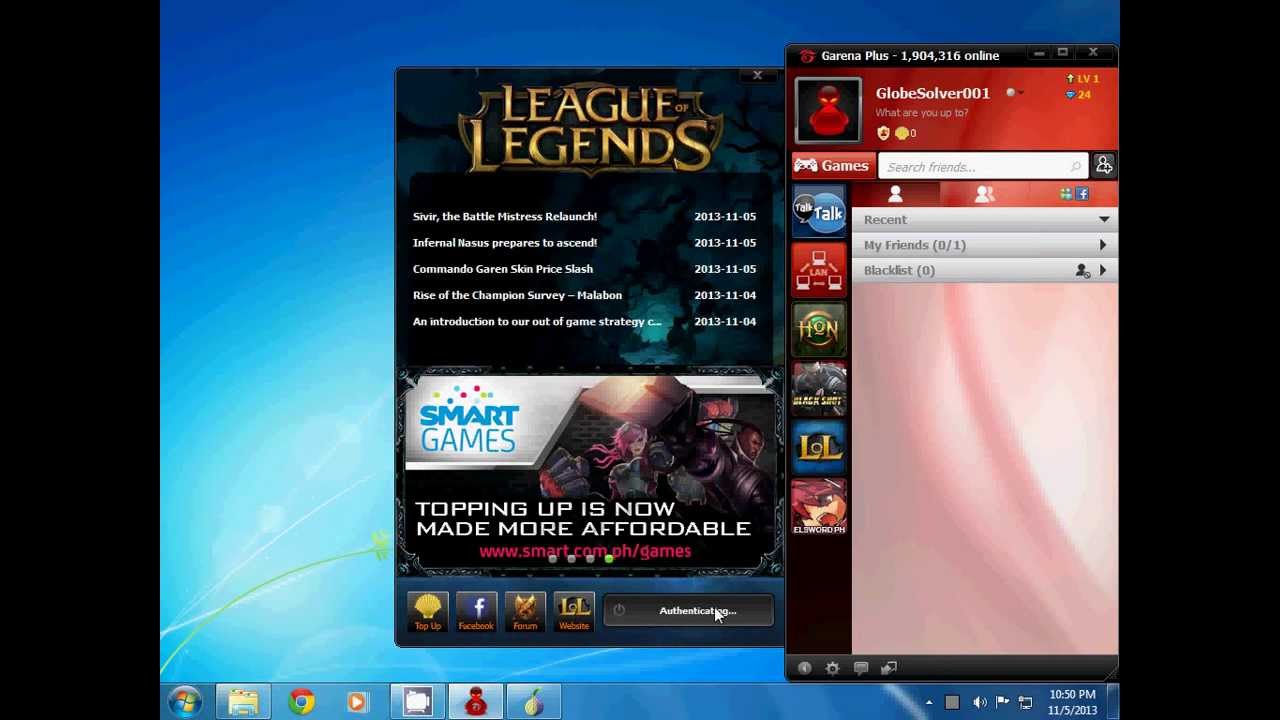Screen dimensions: 1280x720
Task: Click the screen recorder camera taskbar icon
Action: [417, 702]
